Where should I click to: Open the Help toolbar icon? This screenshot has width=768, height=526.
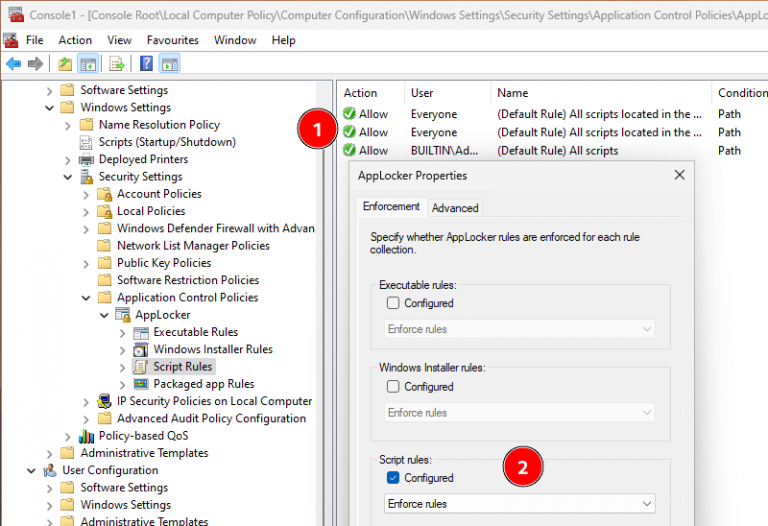[x=146, y=64]
